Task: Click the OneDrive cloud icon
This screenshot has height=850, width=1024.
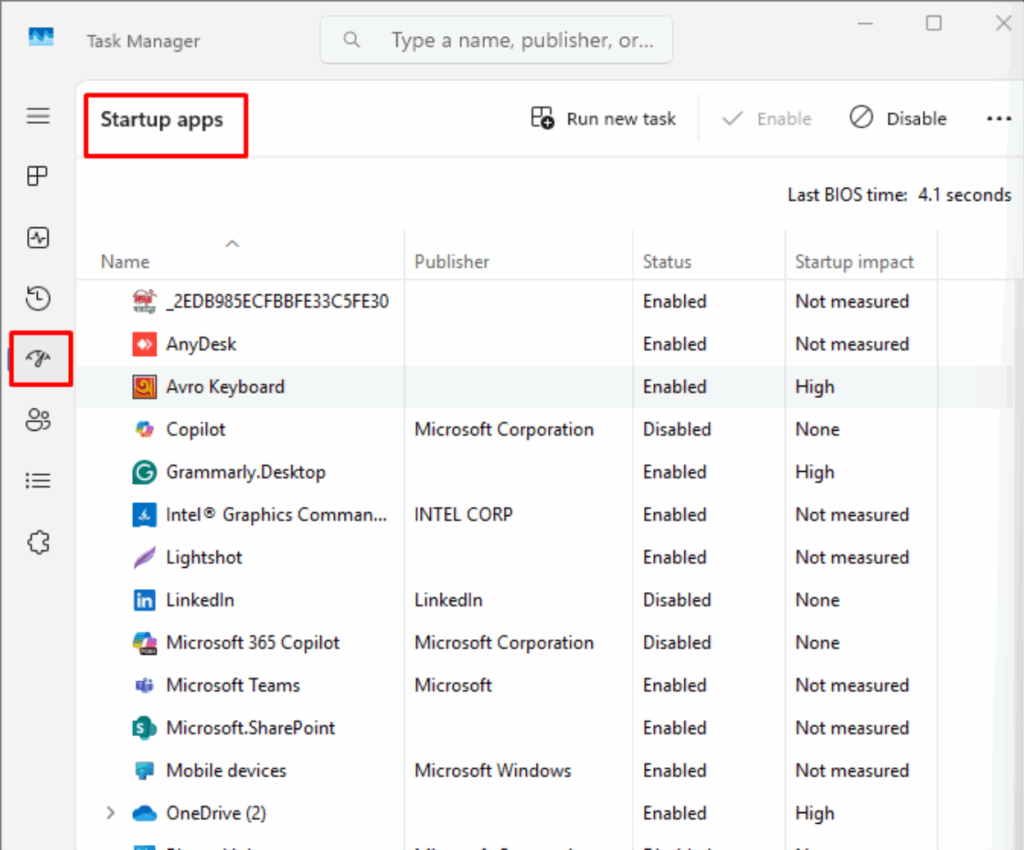Action: tap(144, 813)
